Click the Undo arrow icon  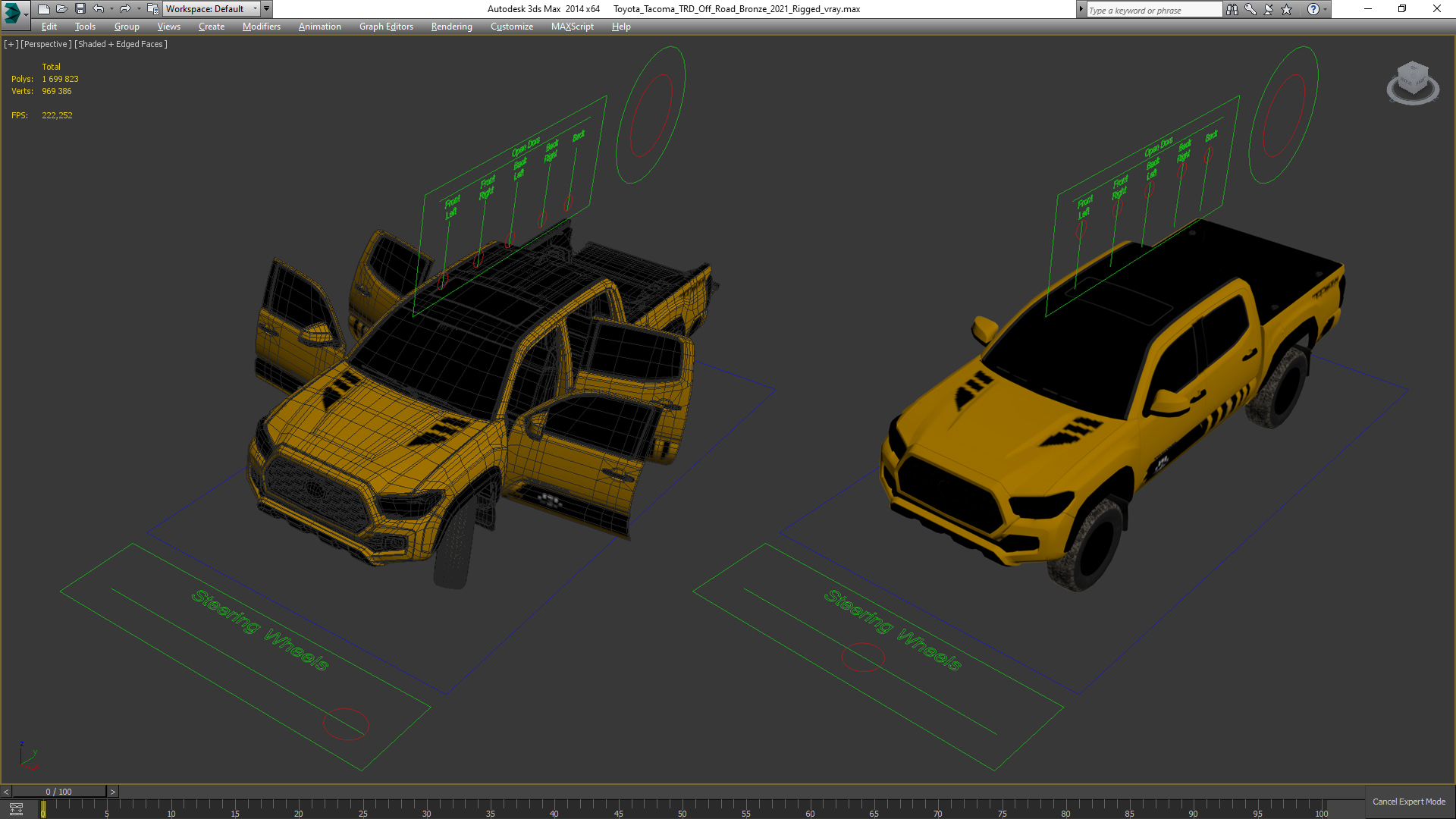(99, 9)
